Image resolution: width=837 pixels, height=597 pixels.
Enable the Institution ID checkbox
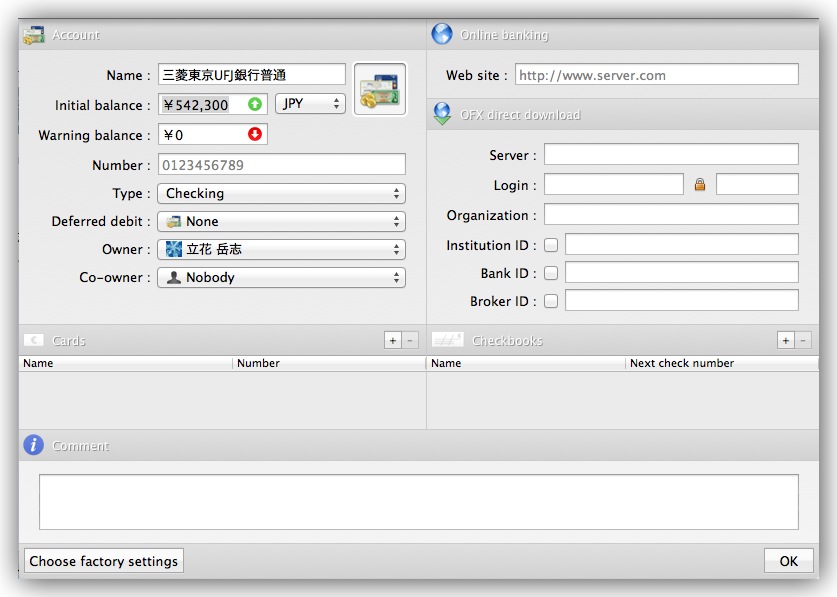point(551,245)
